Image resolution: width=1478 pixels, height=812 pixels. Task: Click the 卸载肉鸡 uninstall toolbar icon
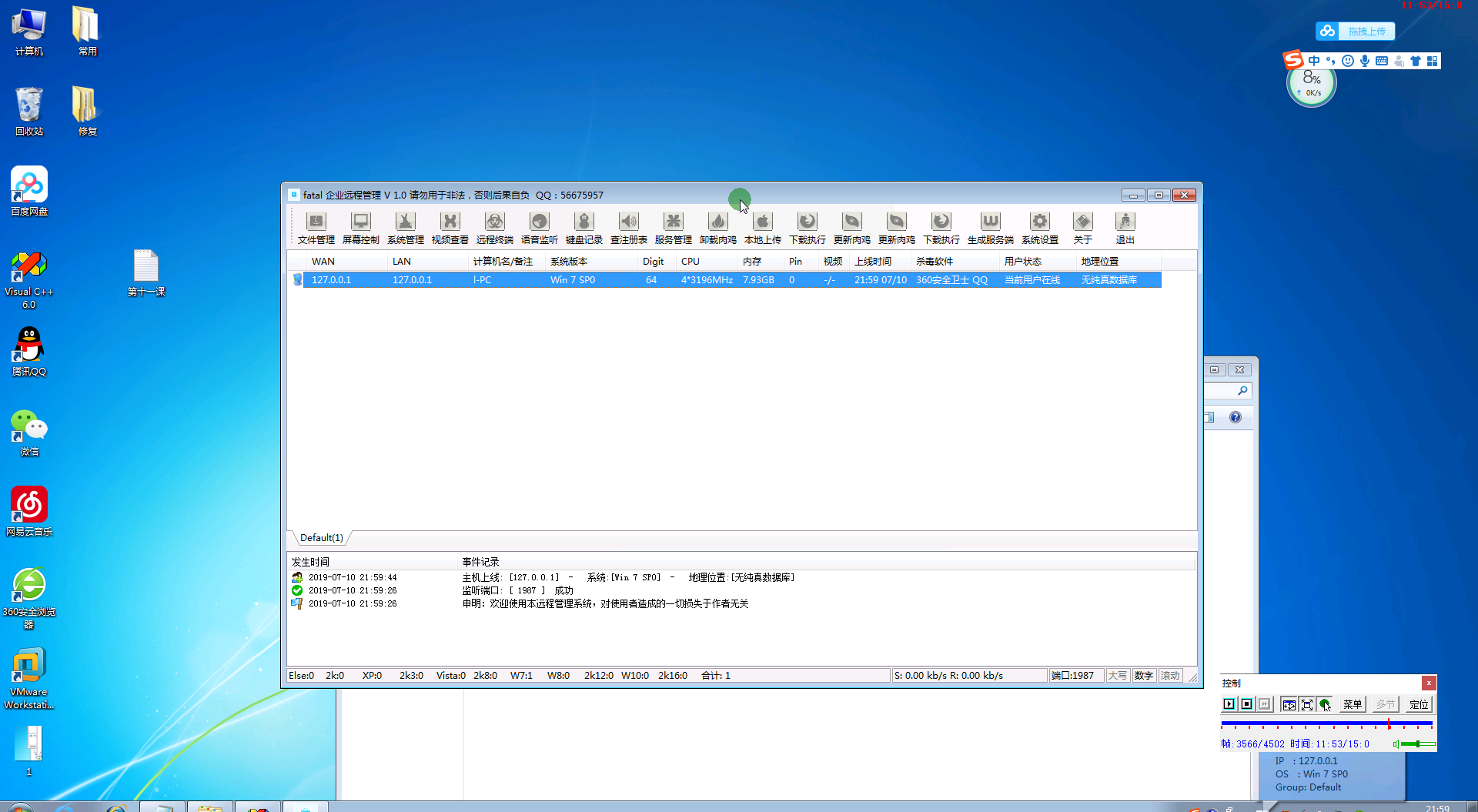(x=717, y=228)
